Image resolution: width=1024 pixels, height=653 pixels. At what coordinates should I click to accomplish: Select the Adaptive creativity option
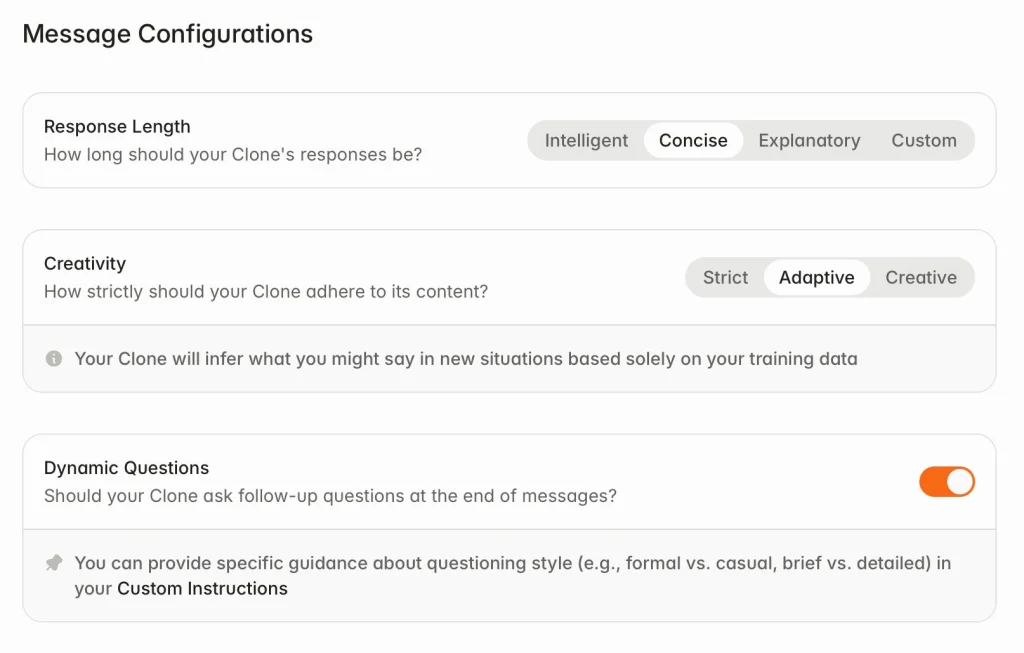[816, 278]
